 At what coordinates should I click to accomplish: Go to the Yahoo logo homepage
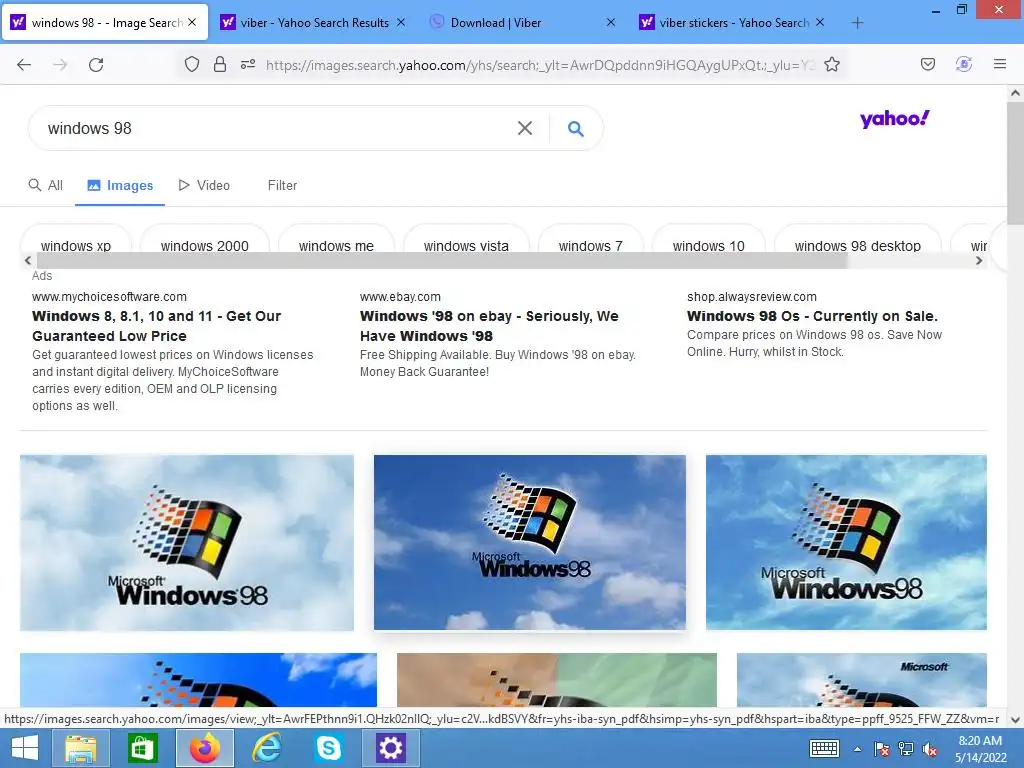(x=894, y=119)
